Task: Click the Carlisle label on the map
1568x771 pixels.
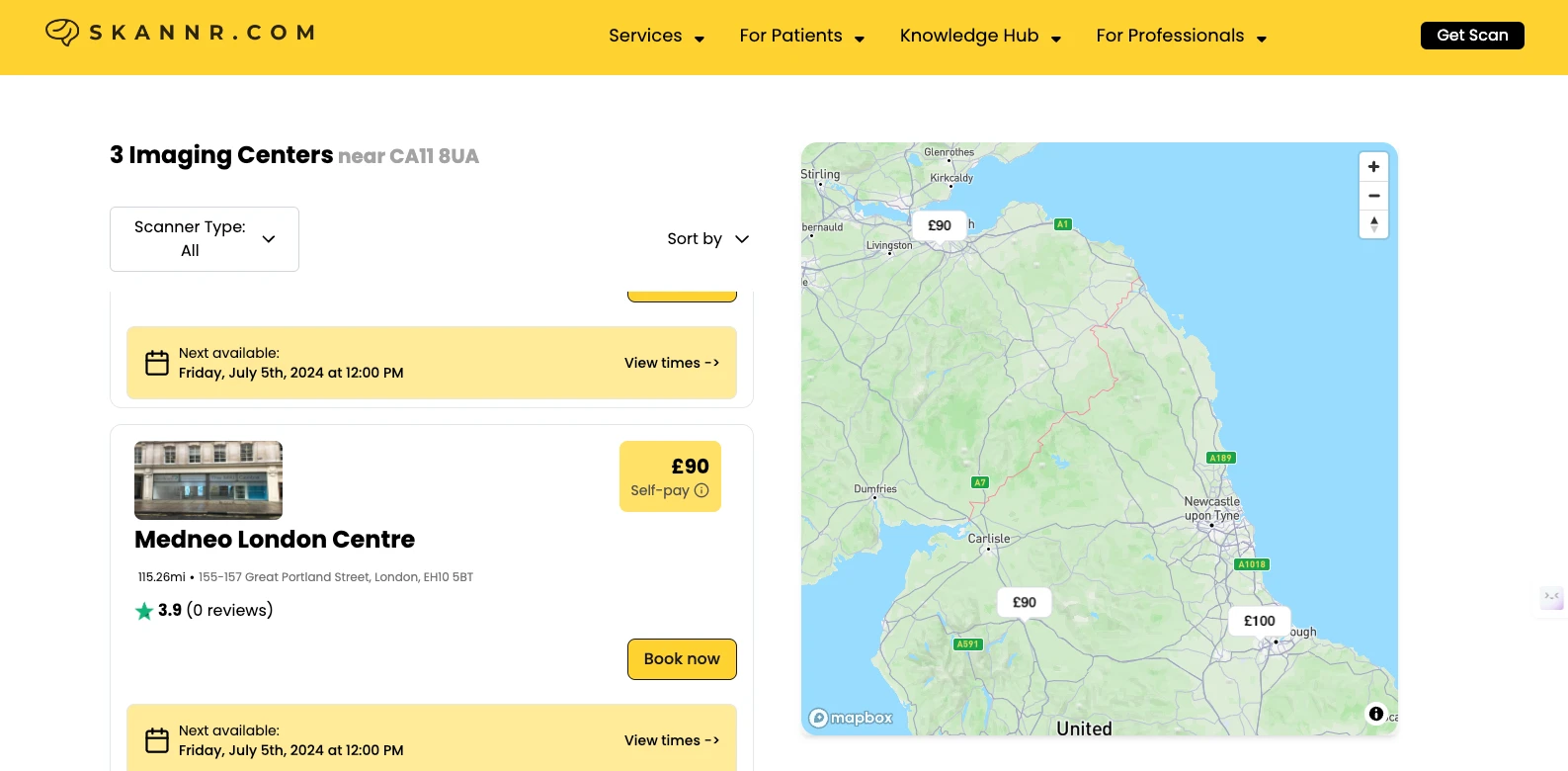Action: point(989,539)
